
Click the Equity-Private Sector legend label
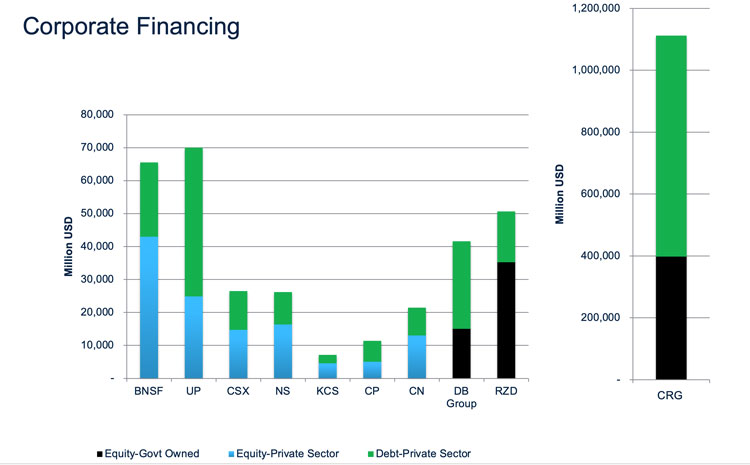point(287,454)
